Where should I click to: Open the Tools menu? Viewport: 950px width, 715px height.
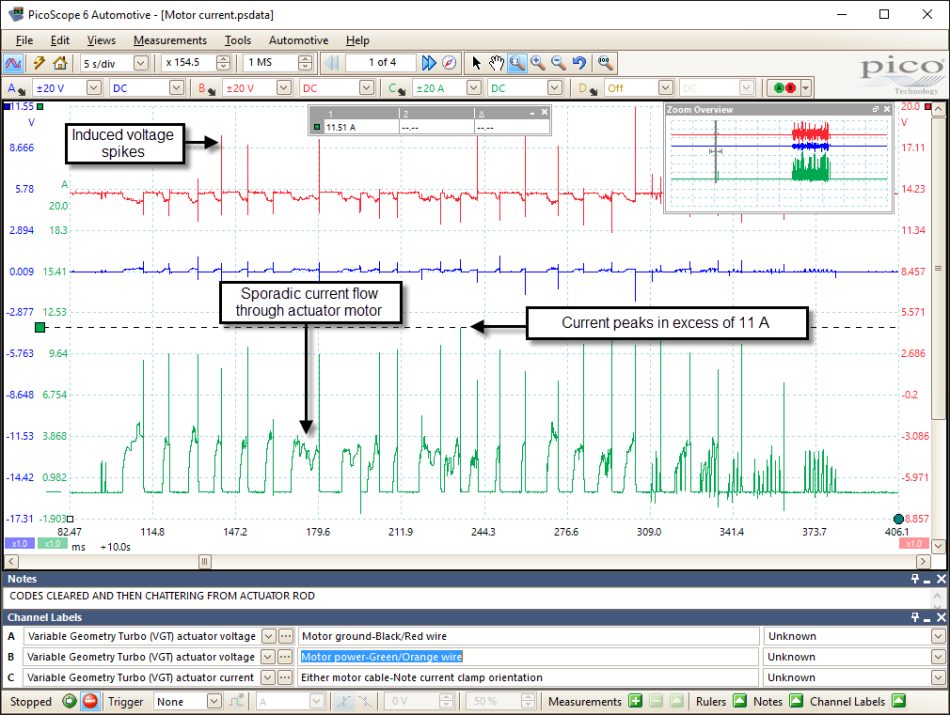point(238,40)
